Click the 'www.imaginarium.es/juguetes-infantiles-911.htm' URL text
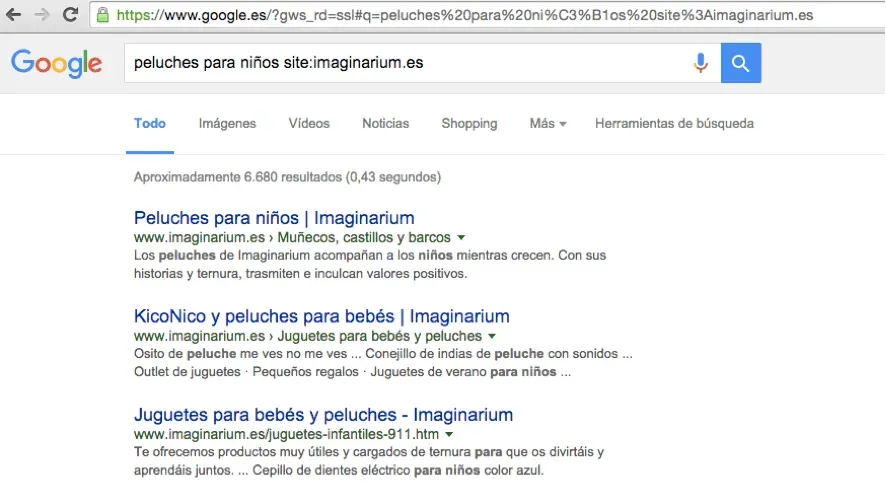The height and width of the screenshot is (482, 886). [x=286, y=434]
